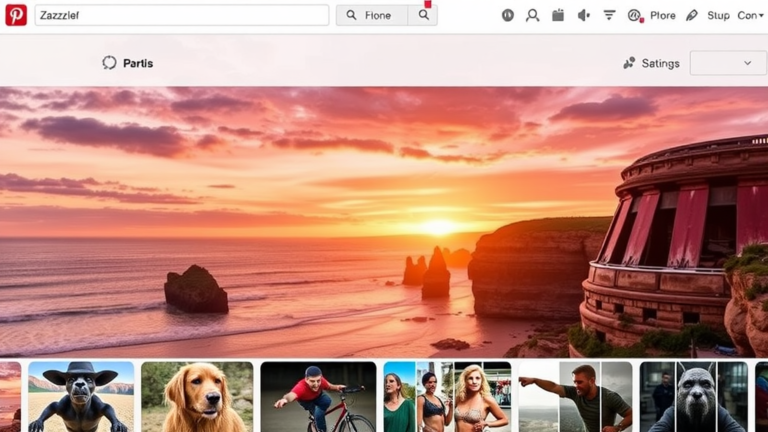Open Satings

pyautogui.click(x=651, y=63)
